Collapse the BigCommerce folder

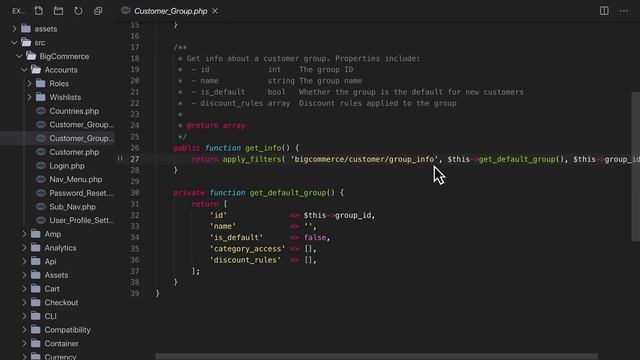[x=19, y=56]
